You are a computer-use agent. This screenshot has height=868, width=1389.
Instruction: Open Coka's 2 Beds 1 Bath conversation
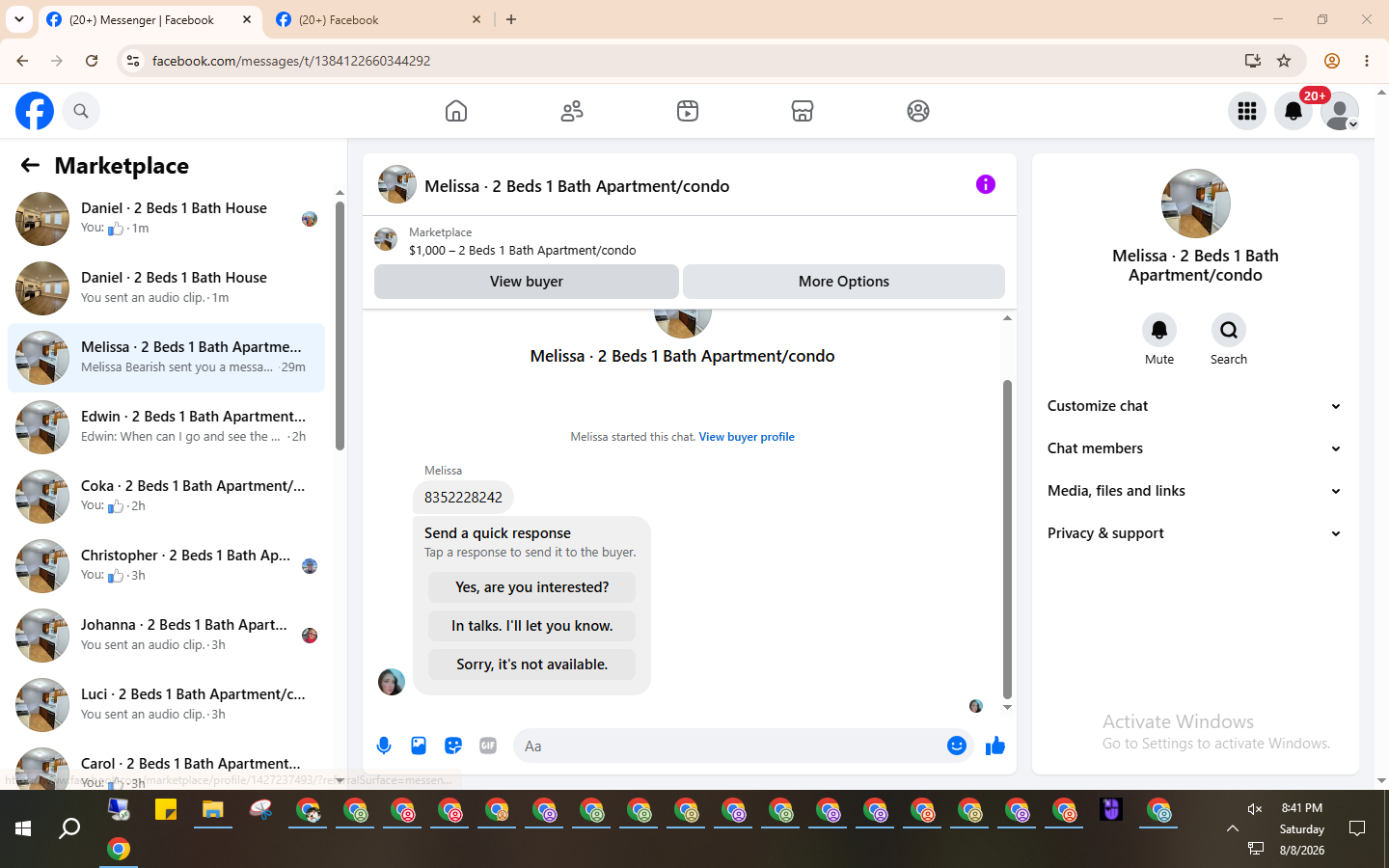click(x=166, y=497)
